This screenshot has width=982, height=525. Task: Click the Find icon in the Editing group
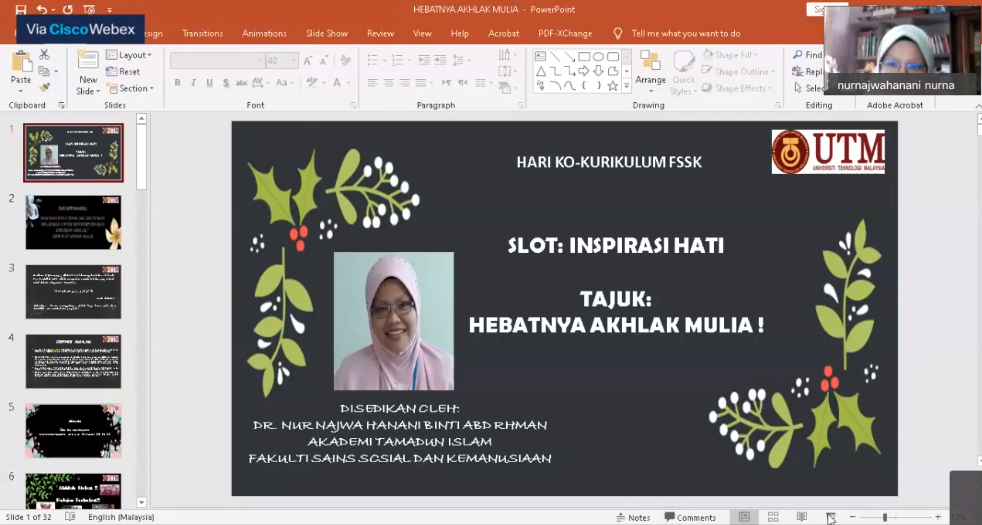click(808, 55)
